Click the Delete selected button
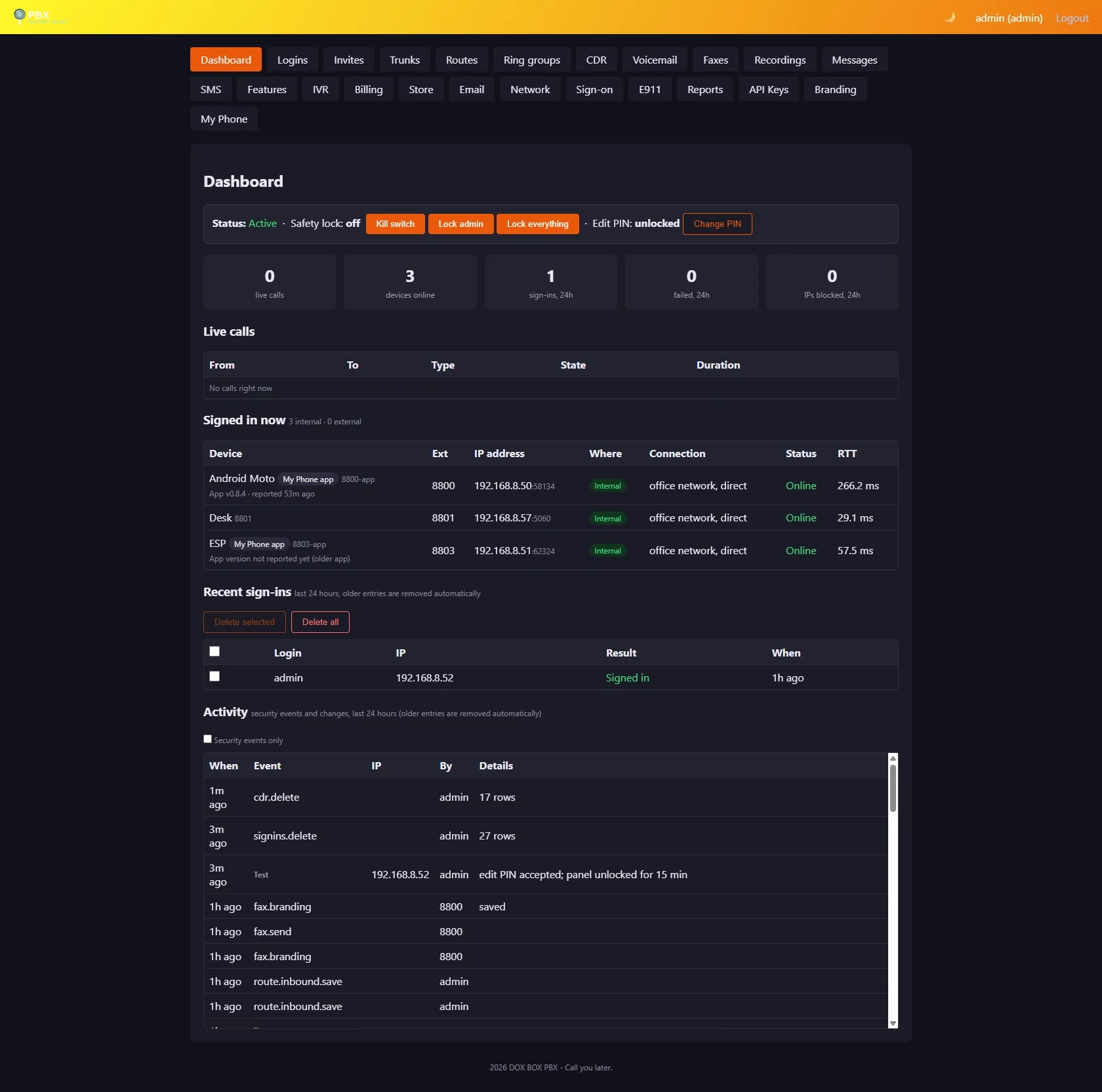The width and height of the screenshot is (1102, 1092). 245,622
